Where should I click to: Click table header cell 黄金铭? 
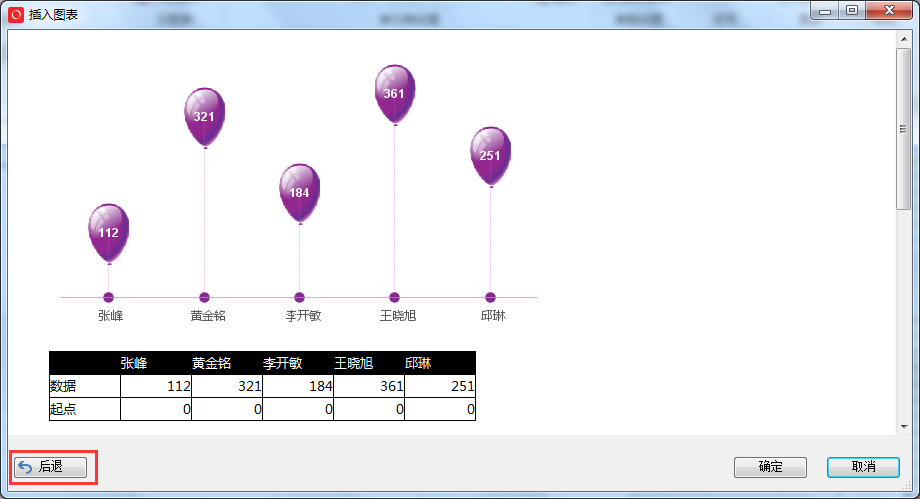(226, 363)
